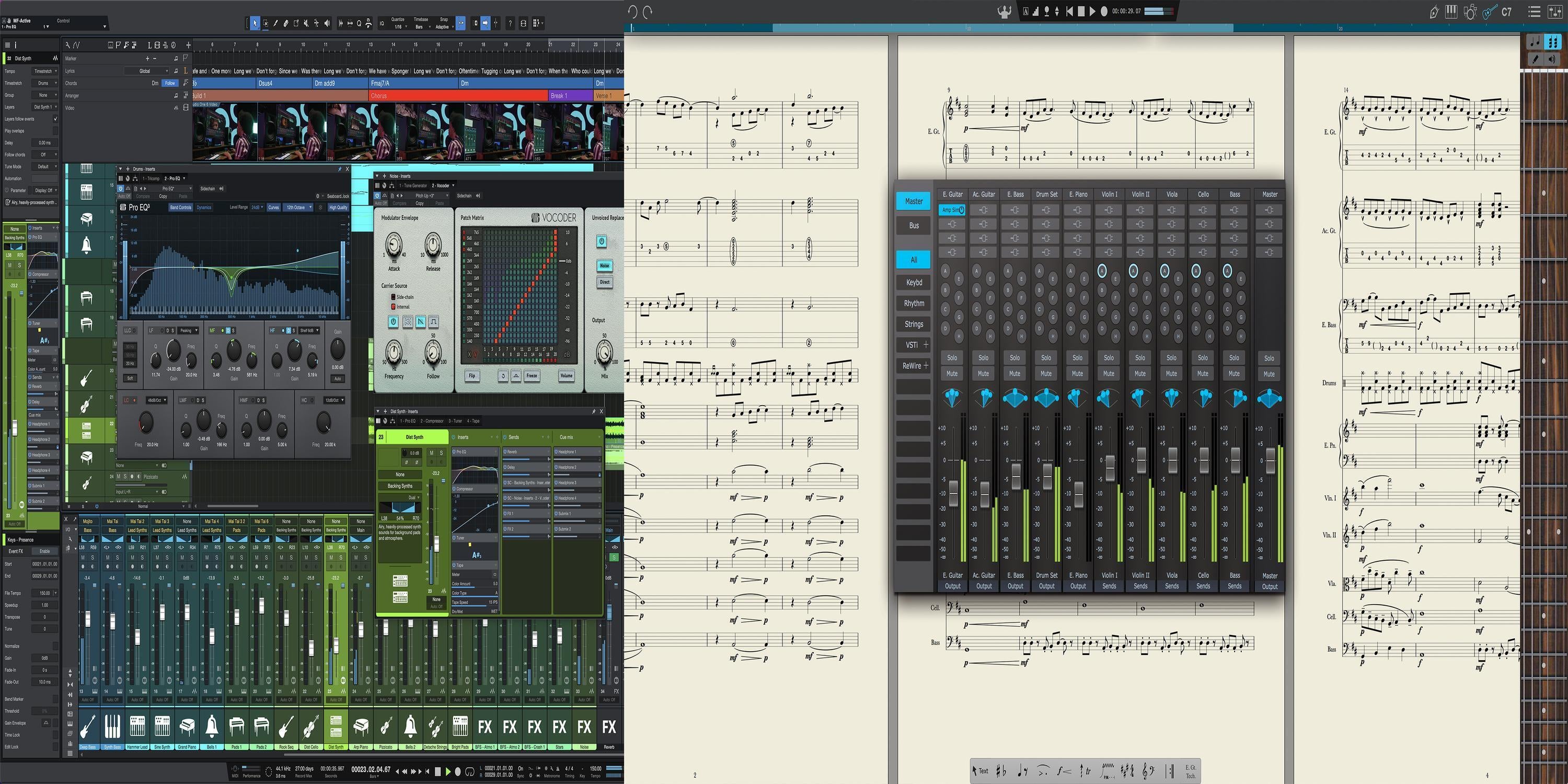Select the Eraser tool in Studio One toolbar

click(286, 23)
